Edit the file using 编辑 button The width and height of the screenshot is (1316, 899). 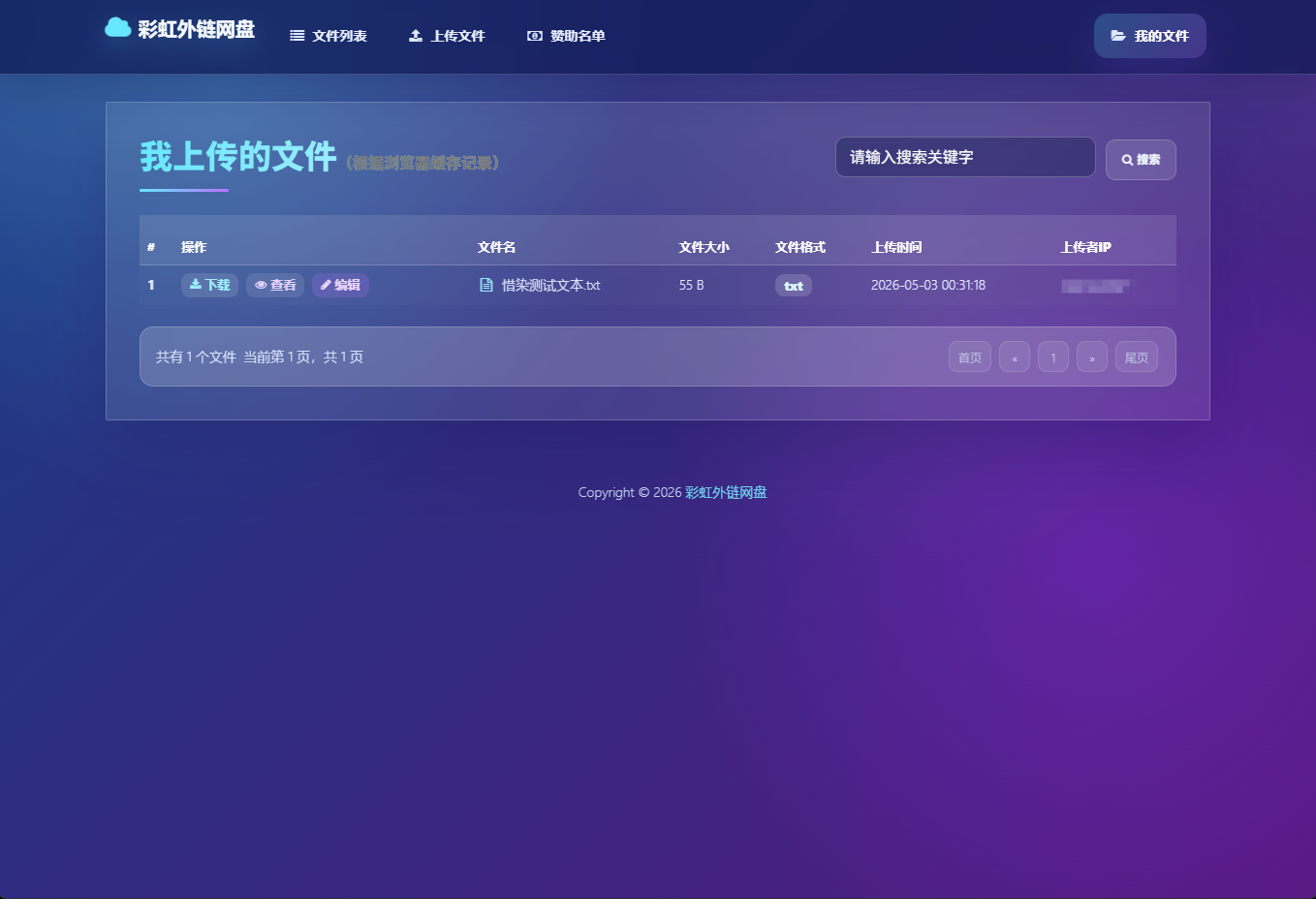pyautogui.click(x=340, y=285)
